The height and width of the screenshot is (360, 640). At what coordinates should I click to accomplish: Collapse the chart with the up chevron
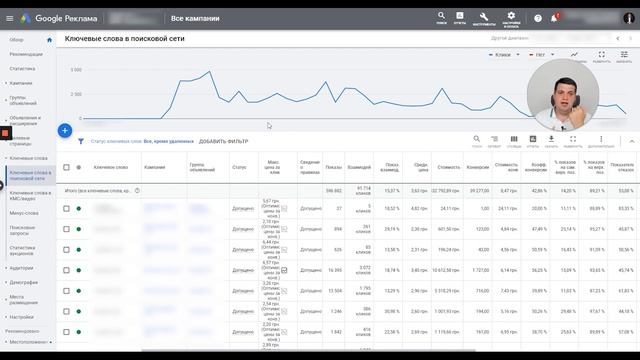632,141
